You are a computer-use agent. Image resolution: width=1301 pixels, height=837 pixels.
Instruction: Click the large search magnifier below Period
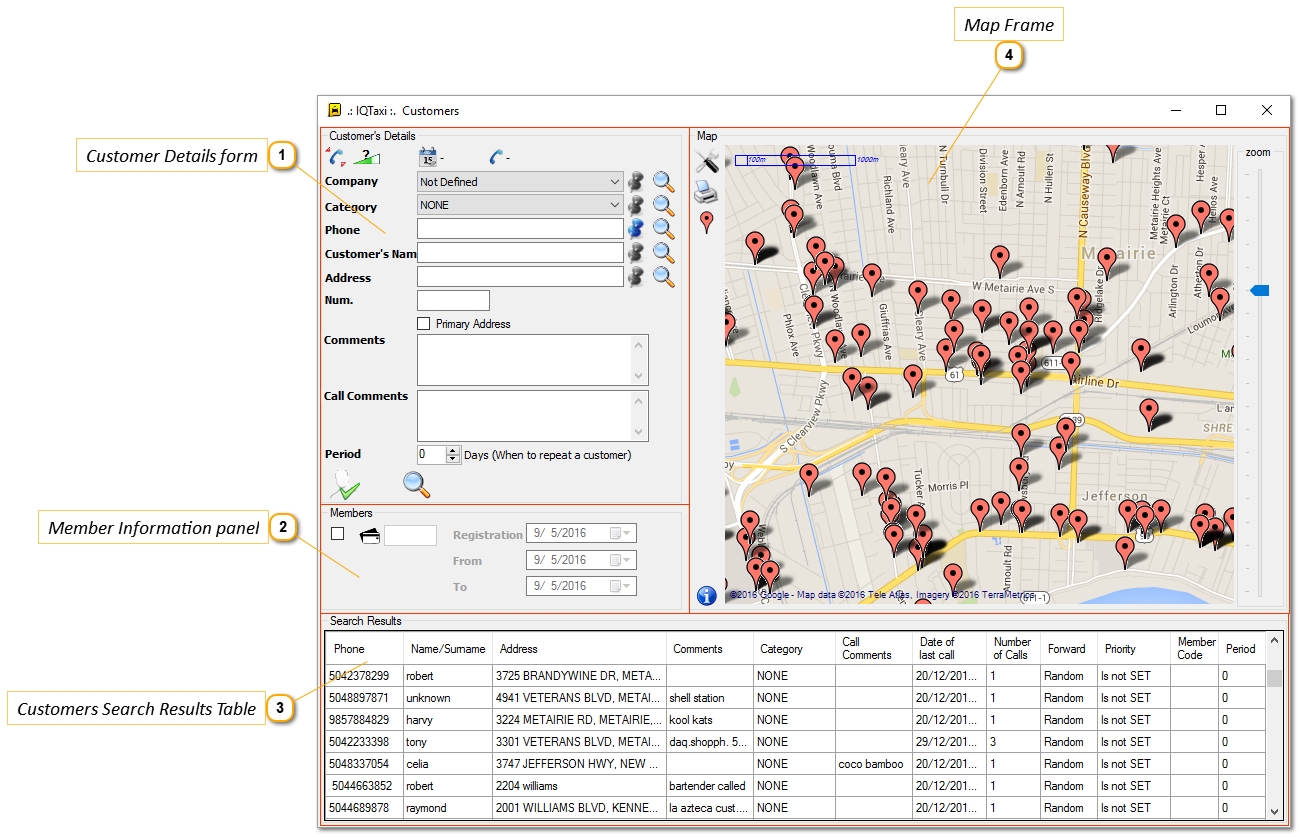(x=417, y=485)
